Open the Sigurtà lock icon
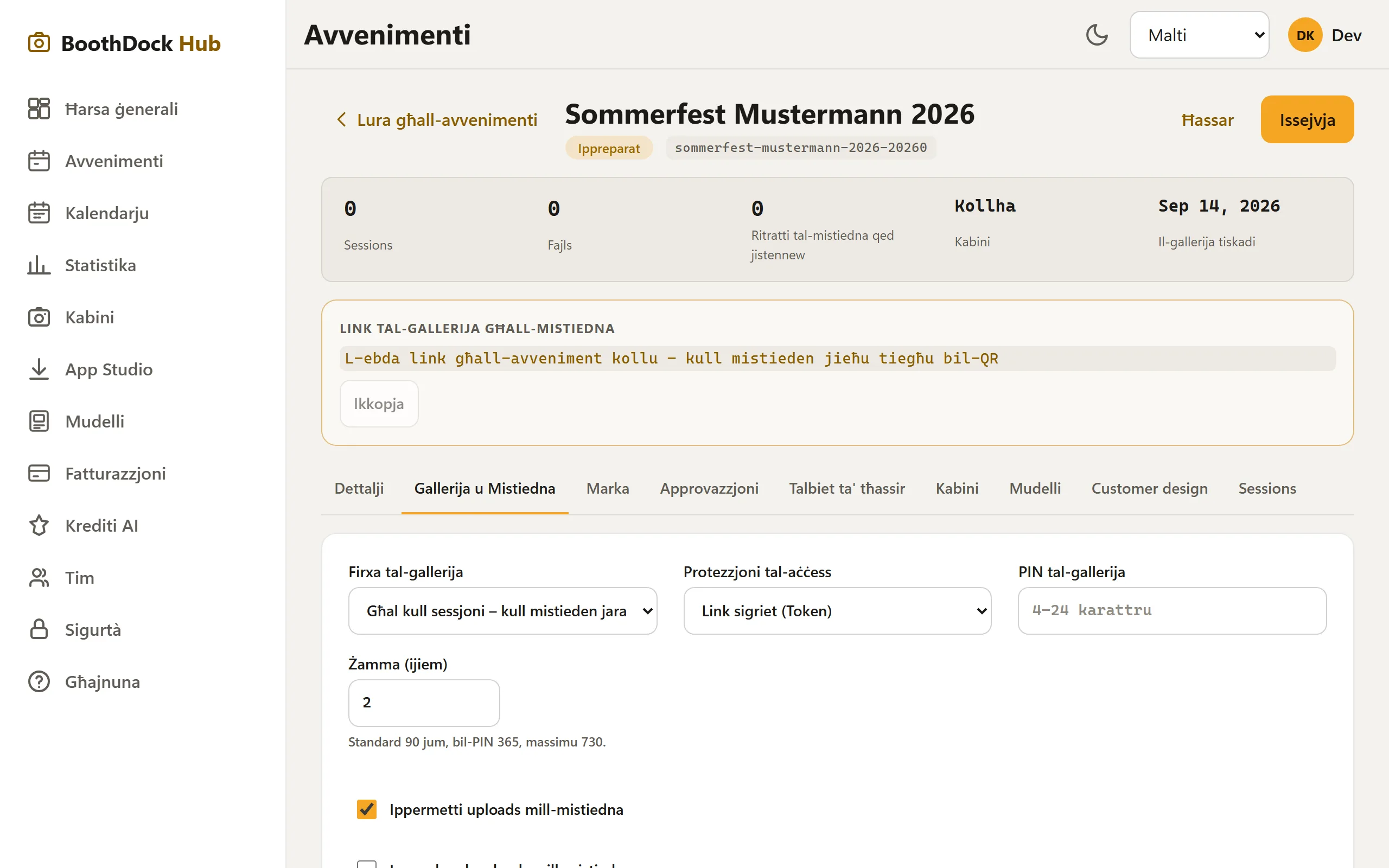Viewport: 1389px width, 868px height. click(x=39, y=629)
